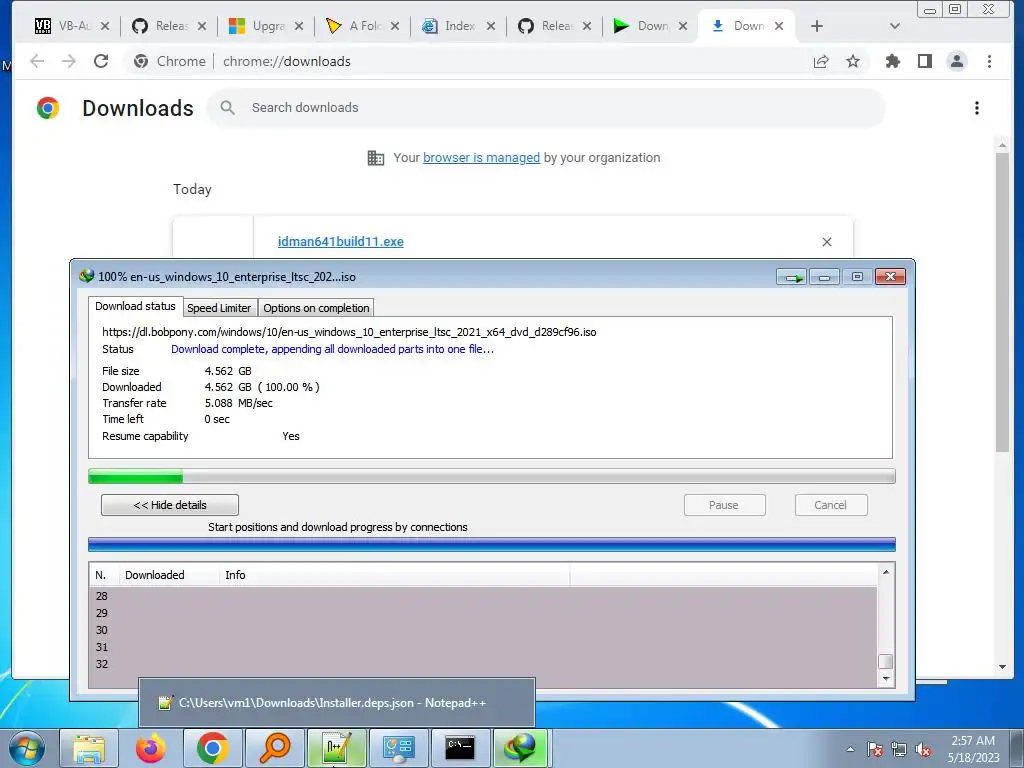This screenshot has width=1024, height=768.
Task: Open a new Chrome tab
Action: pyautogui.click(x=816, y=26)
